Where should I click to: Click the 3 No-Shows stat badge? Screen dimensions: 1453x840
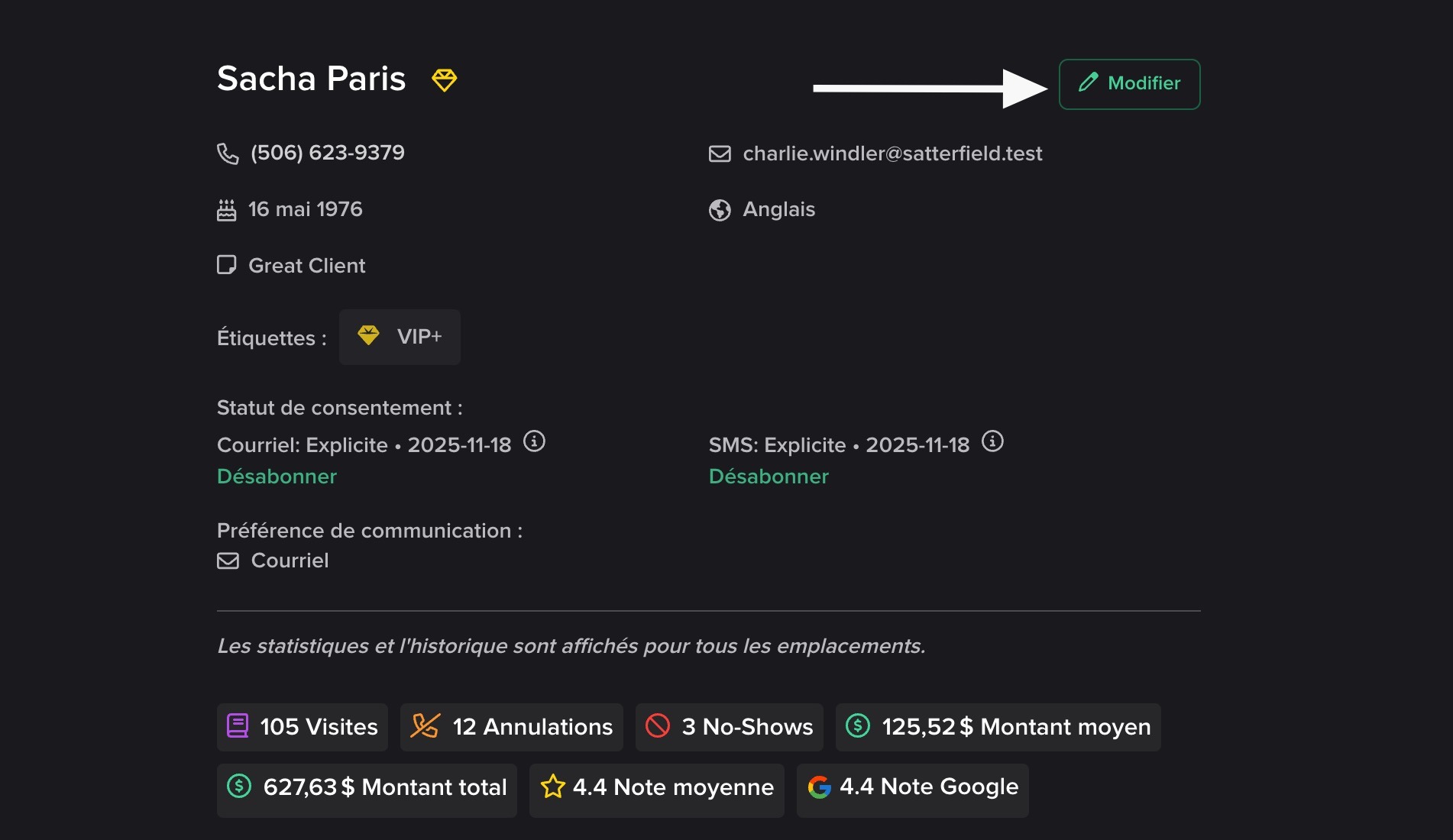(x=729, y=727)
